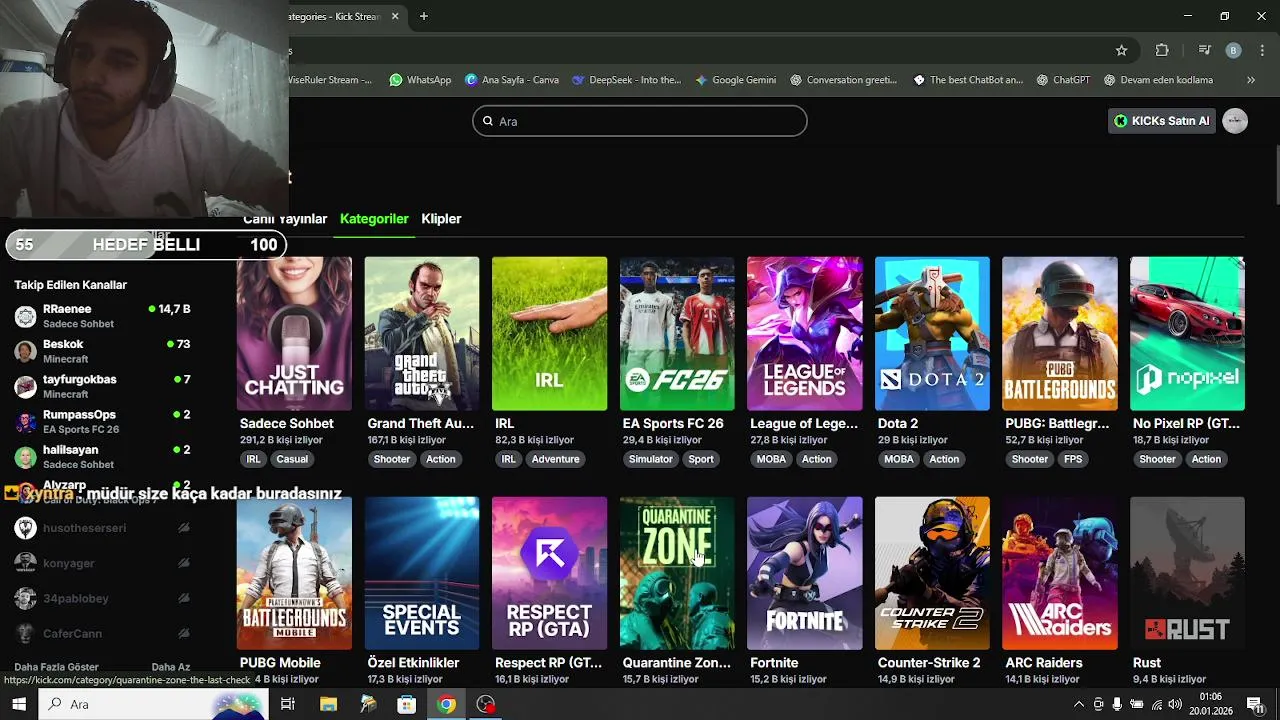Open the RRaenee followed channel
This screenshot has height=720, width=1280.
click(x=103, y=316)
